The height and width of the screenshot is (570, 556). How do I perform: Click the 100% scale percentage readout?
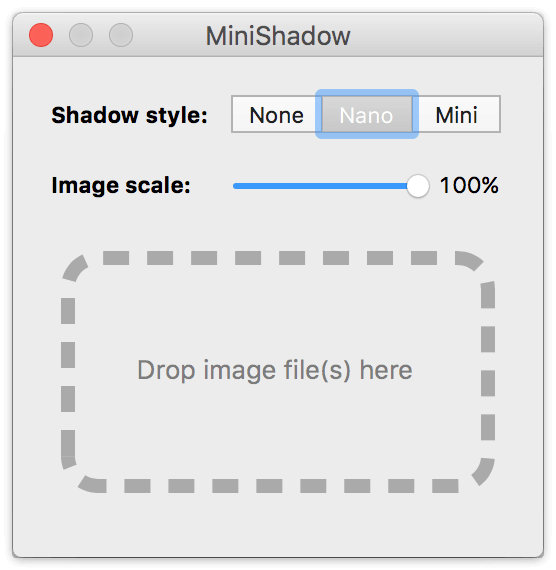469,185
